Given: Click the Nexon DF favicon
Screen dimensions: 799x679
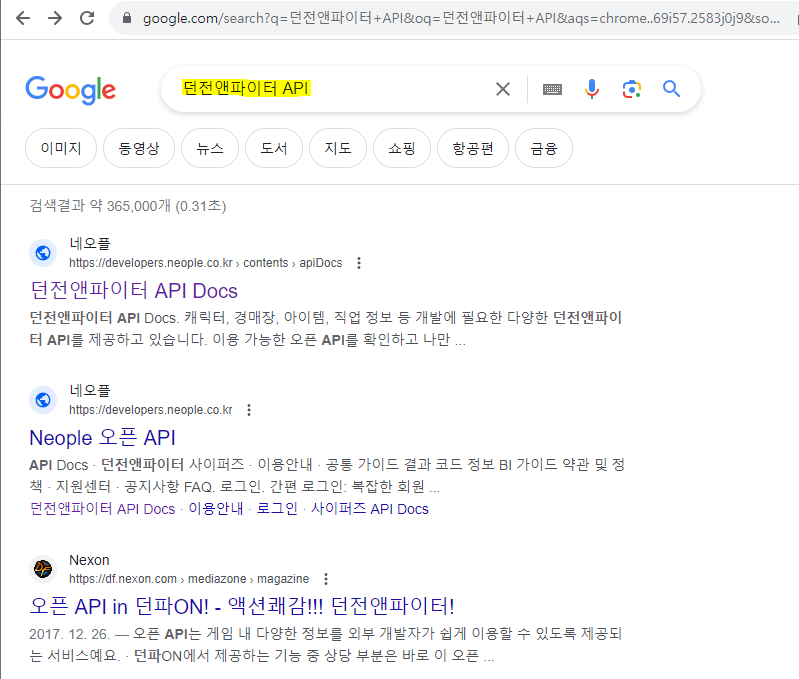Looking at the screenshot, I should (43, 568).
